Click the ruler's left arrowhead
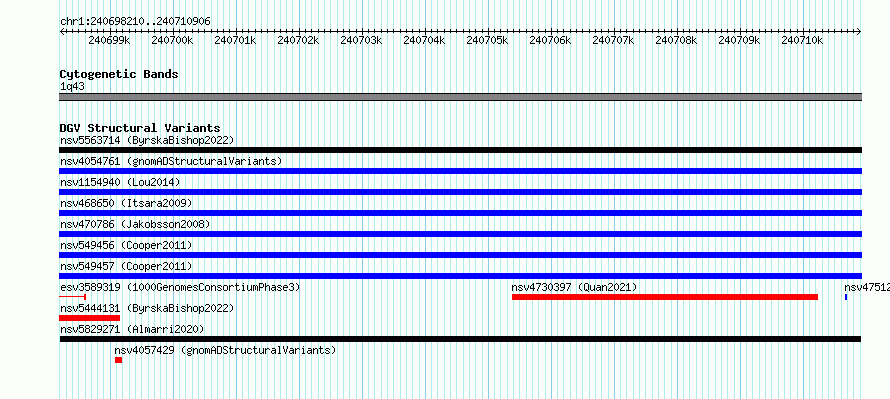Image resolution: width=890 pixels, height=399 pixels. (x=62, y=32)
